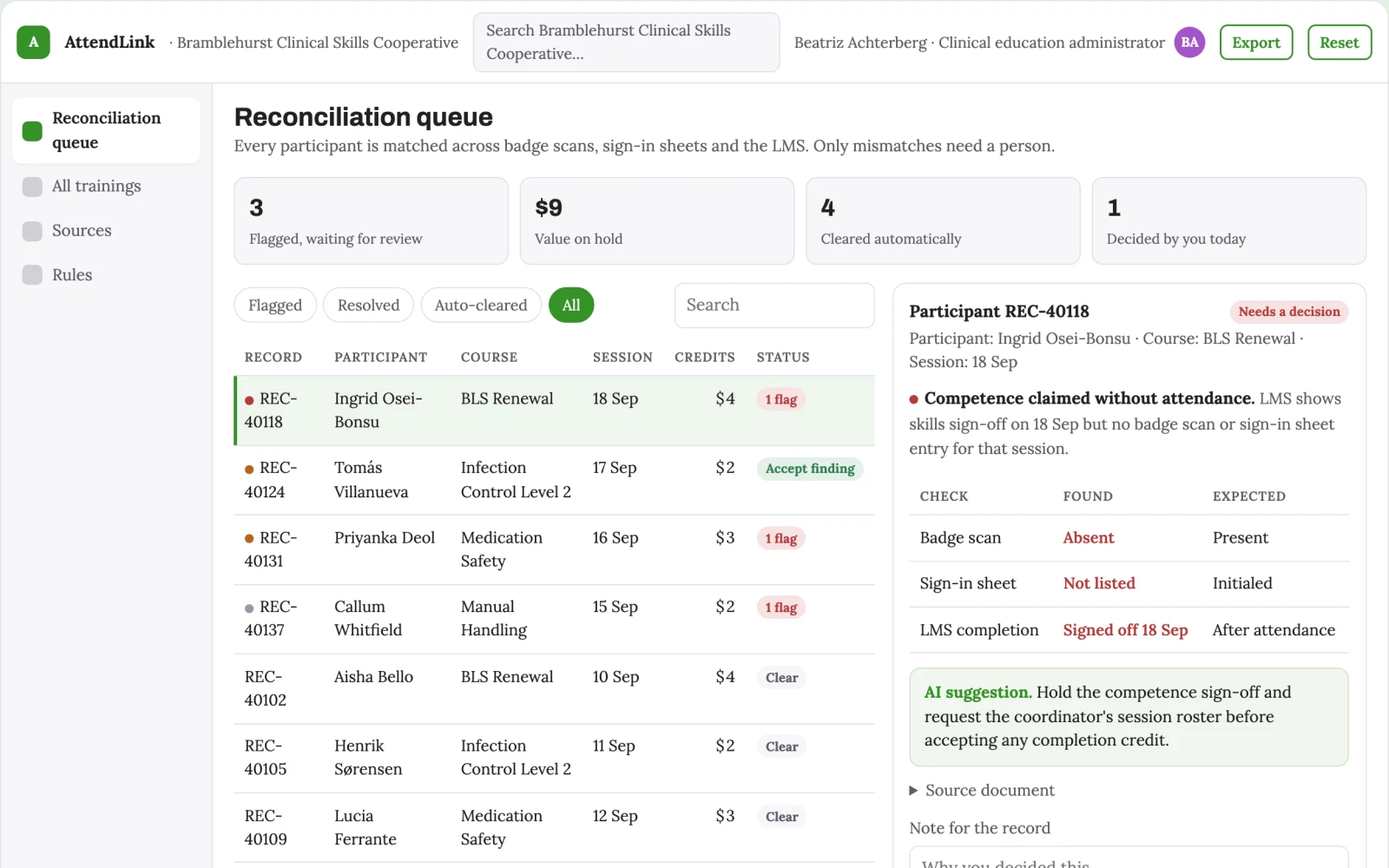The height and width of the screenshot is (868, 1389).
Task: Click the Clear status for REC-40102
Action: point(781,677)
